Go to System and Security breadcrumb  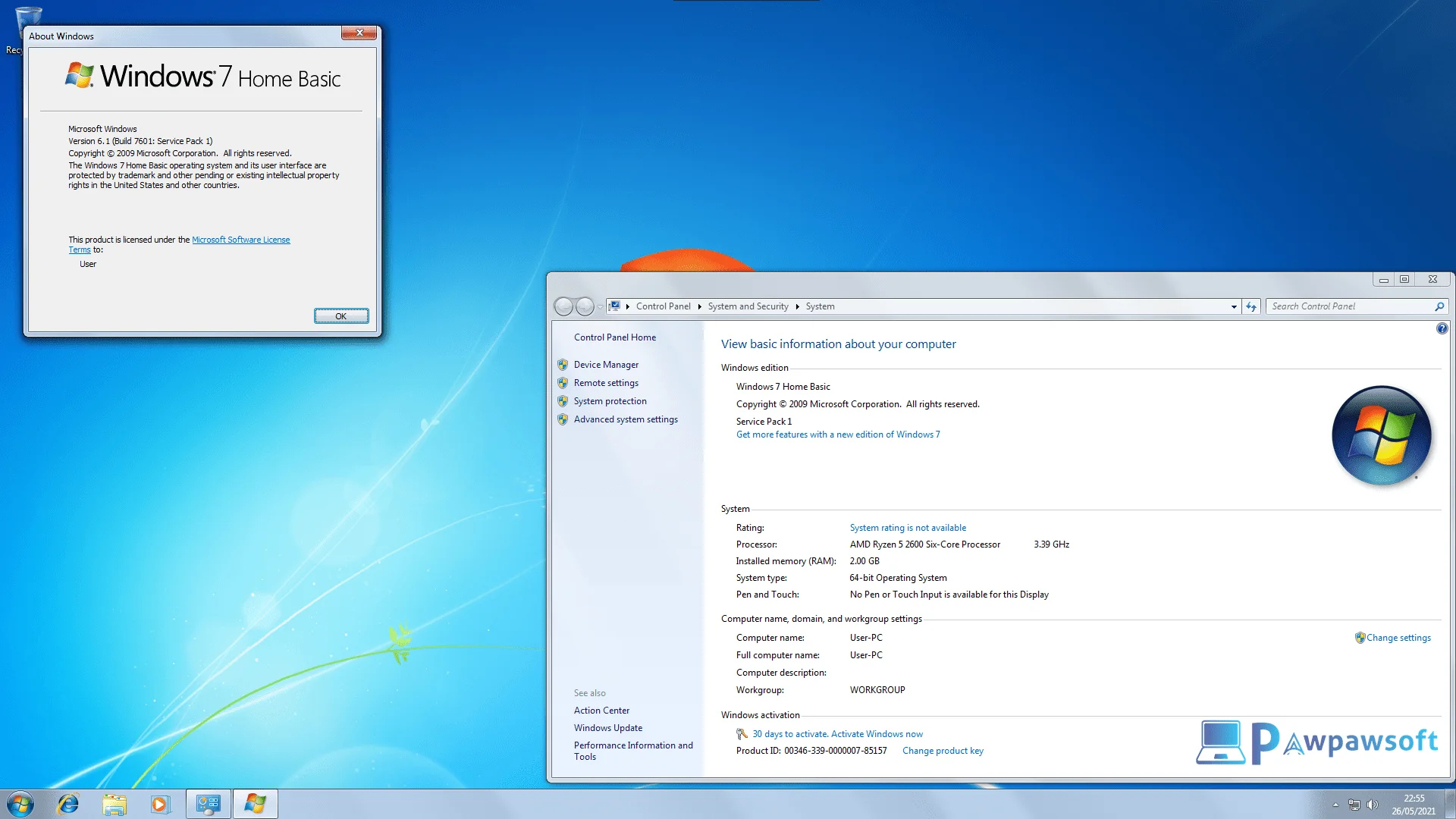point(748,306)
